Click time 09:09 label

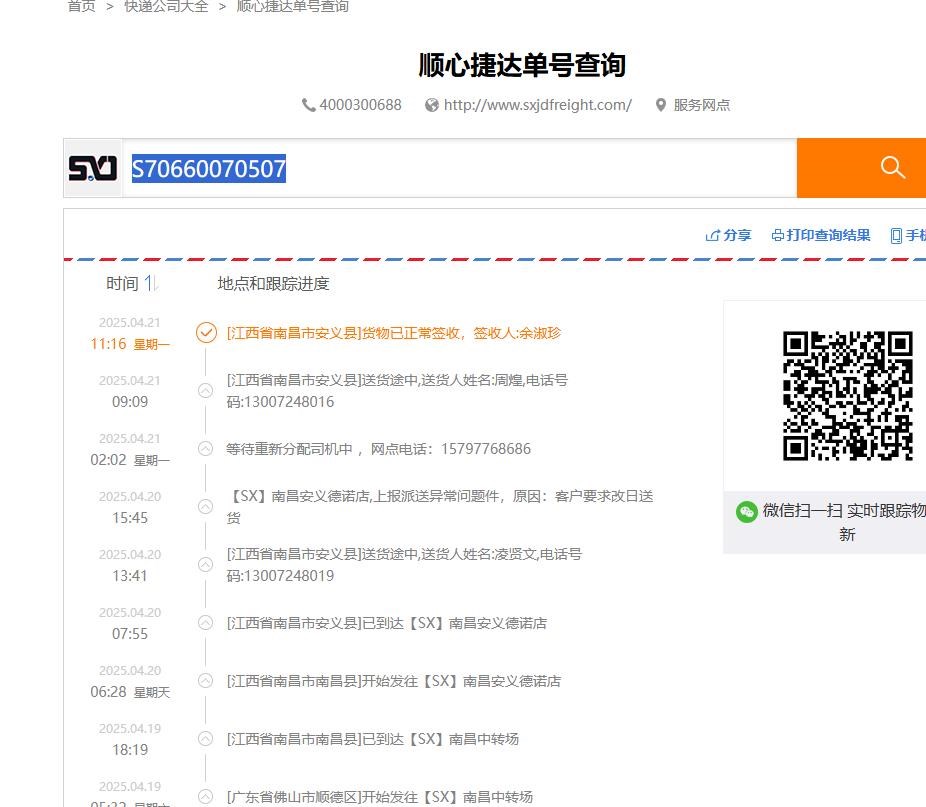(130, 402)
